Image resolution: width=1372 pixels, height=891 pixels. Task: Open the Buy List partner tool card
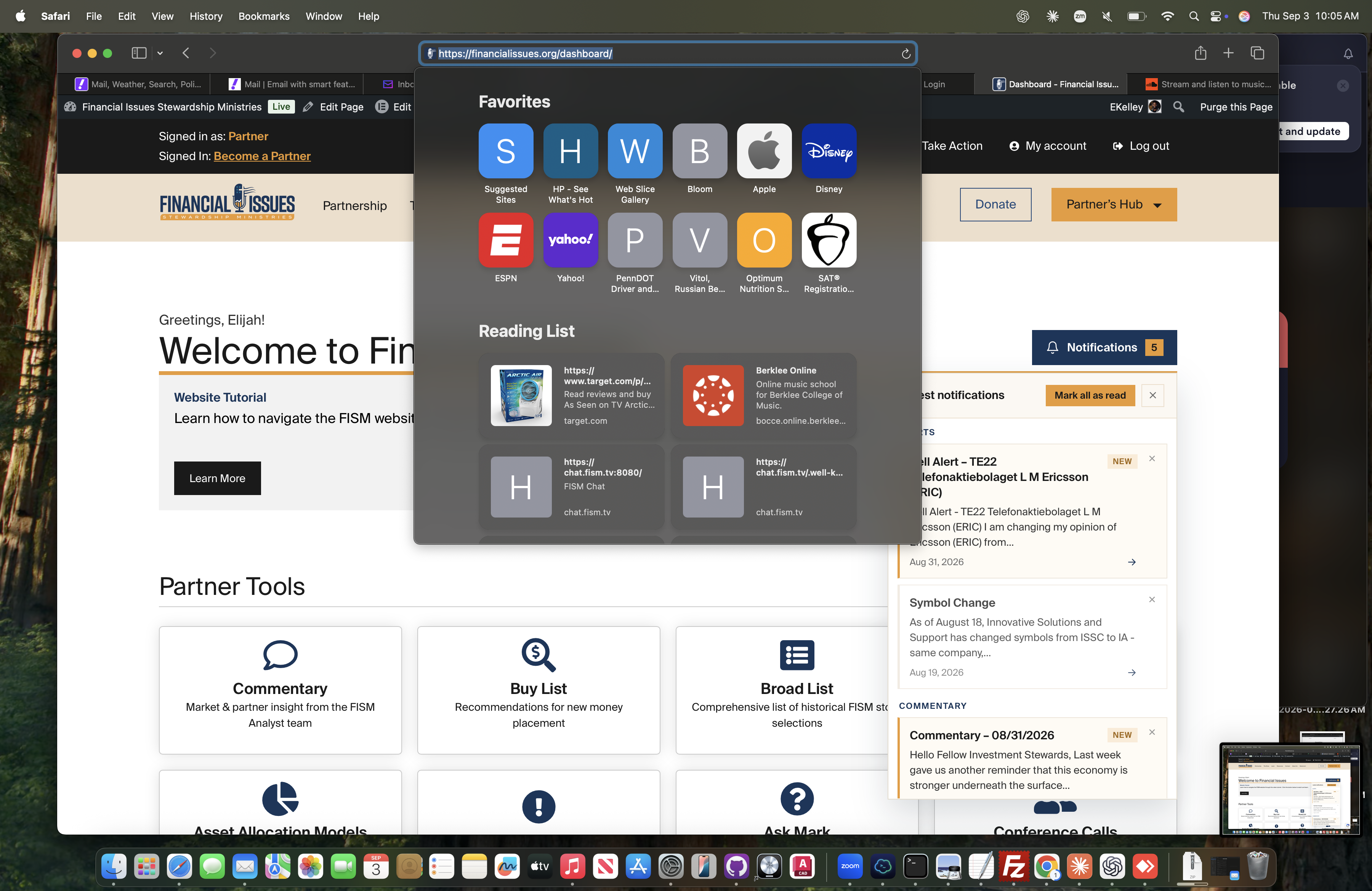click(x=539, y=690)
